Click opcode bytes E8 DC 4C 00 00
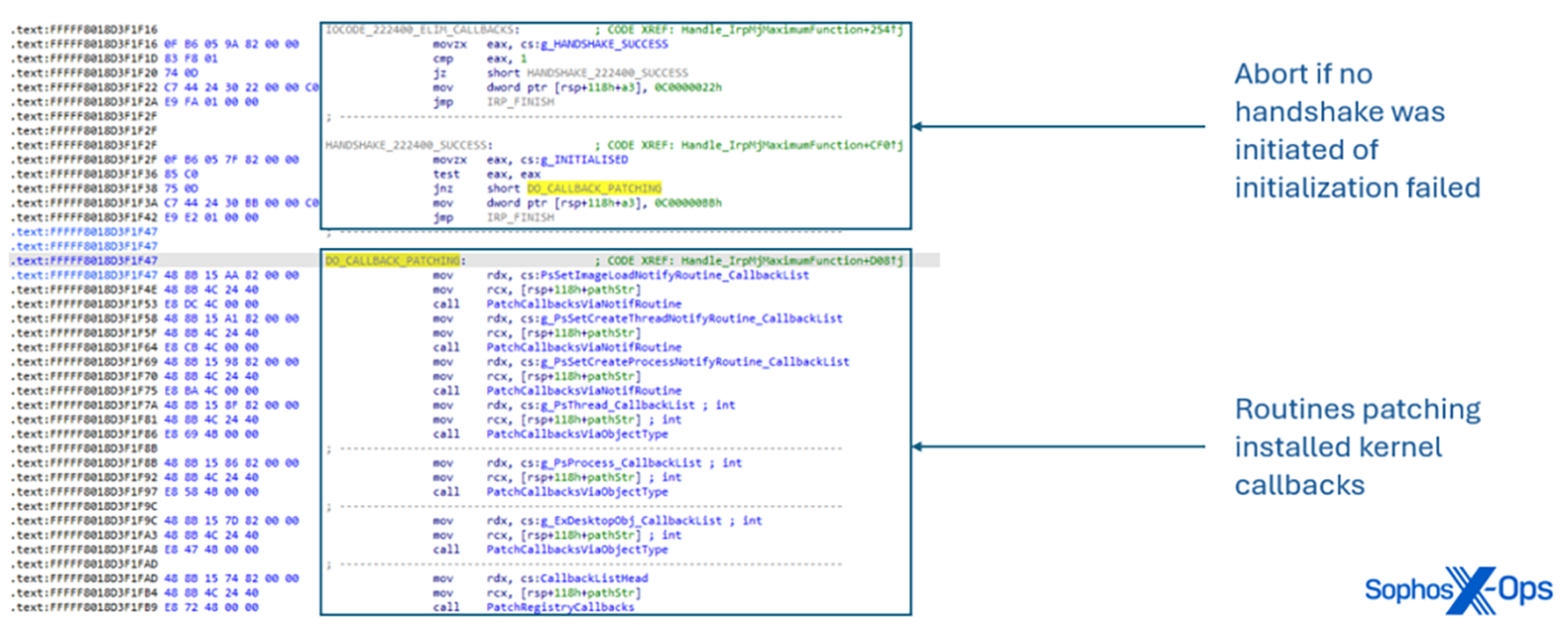This screenshot has height=625, width=1568. click(x=211, y=304)
